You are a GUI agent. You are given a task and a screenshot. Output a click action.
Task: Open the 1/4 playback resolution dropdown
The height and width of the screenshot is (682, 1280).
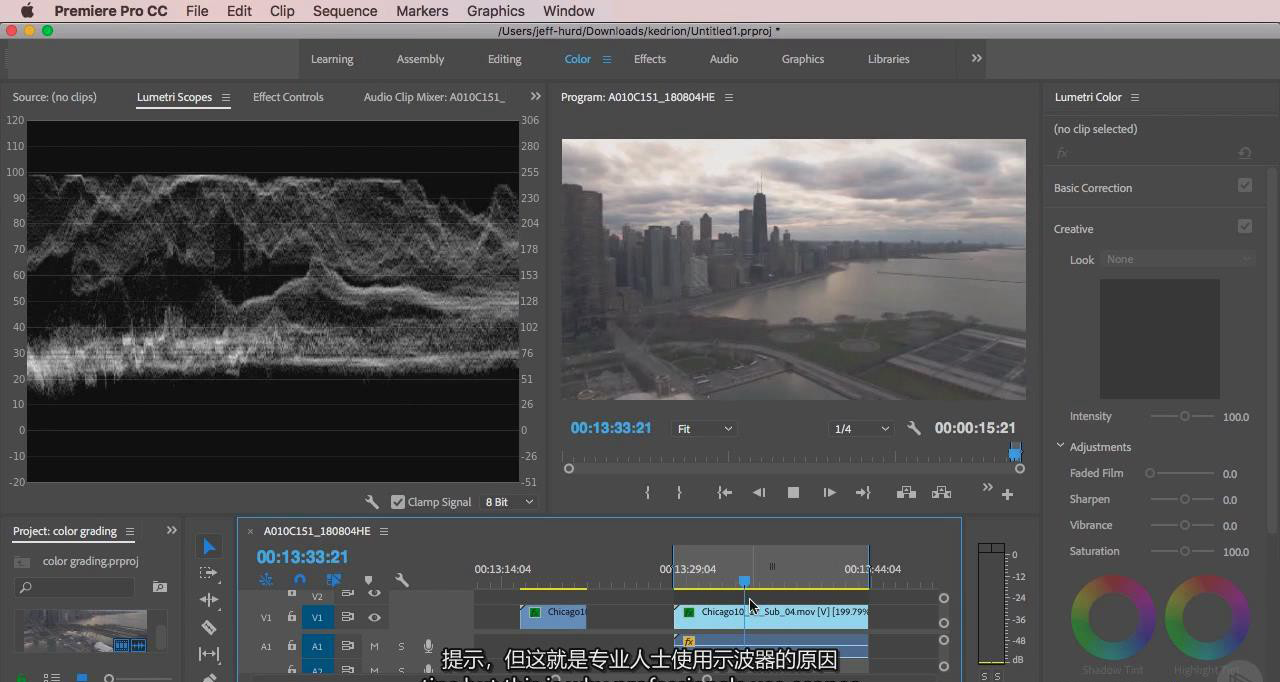[861, 428]
